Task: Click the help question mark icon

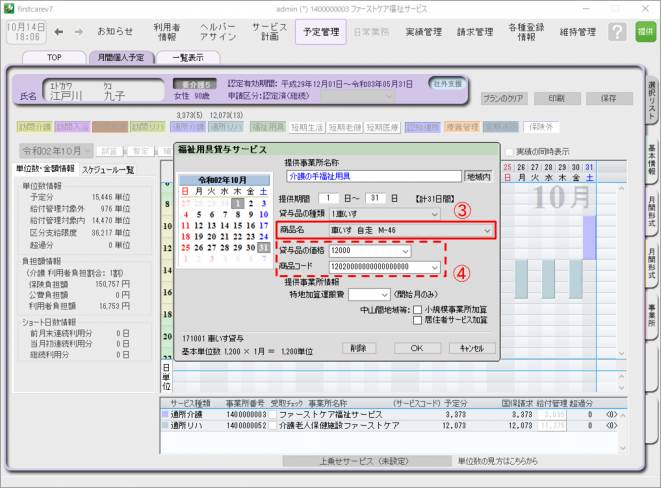Action: tap(617, 32)
